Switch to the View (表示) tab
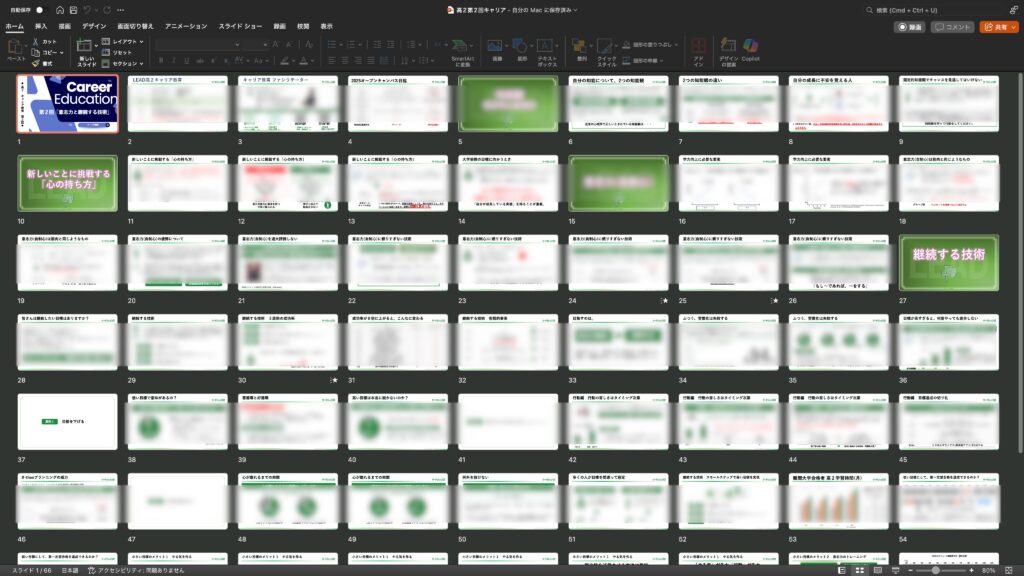Image resolution: width=1024 pixels, height=576 pixels. point(327,26)
